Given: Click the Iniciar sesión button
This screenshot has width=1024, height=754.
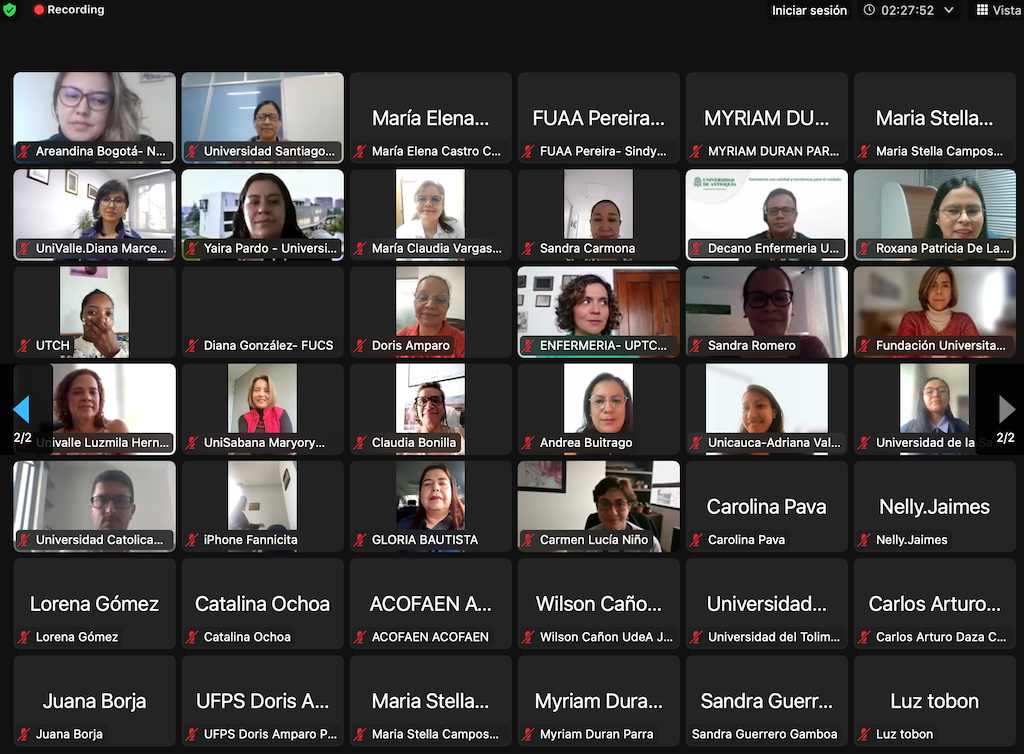Looking at the screenshot, I should 809,10.
